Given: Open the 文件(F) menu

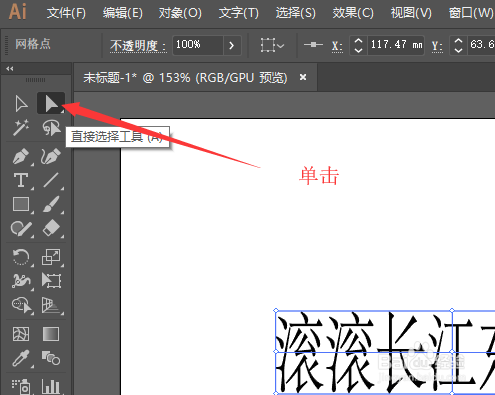Looking at the screenshot, I should click(x=66, y=13).
